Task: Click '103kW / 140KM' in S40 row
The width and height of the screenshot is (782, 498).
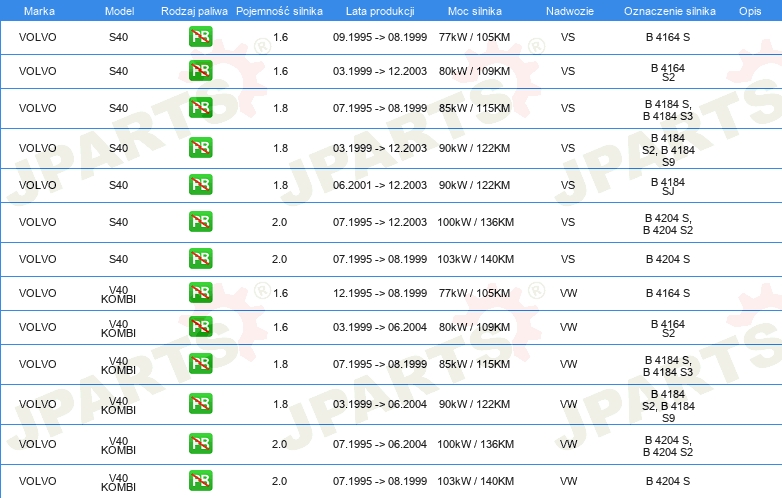Action: pos(475,259)
